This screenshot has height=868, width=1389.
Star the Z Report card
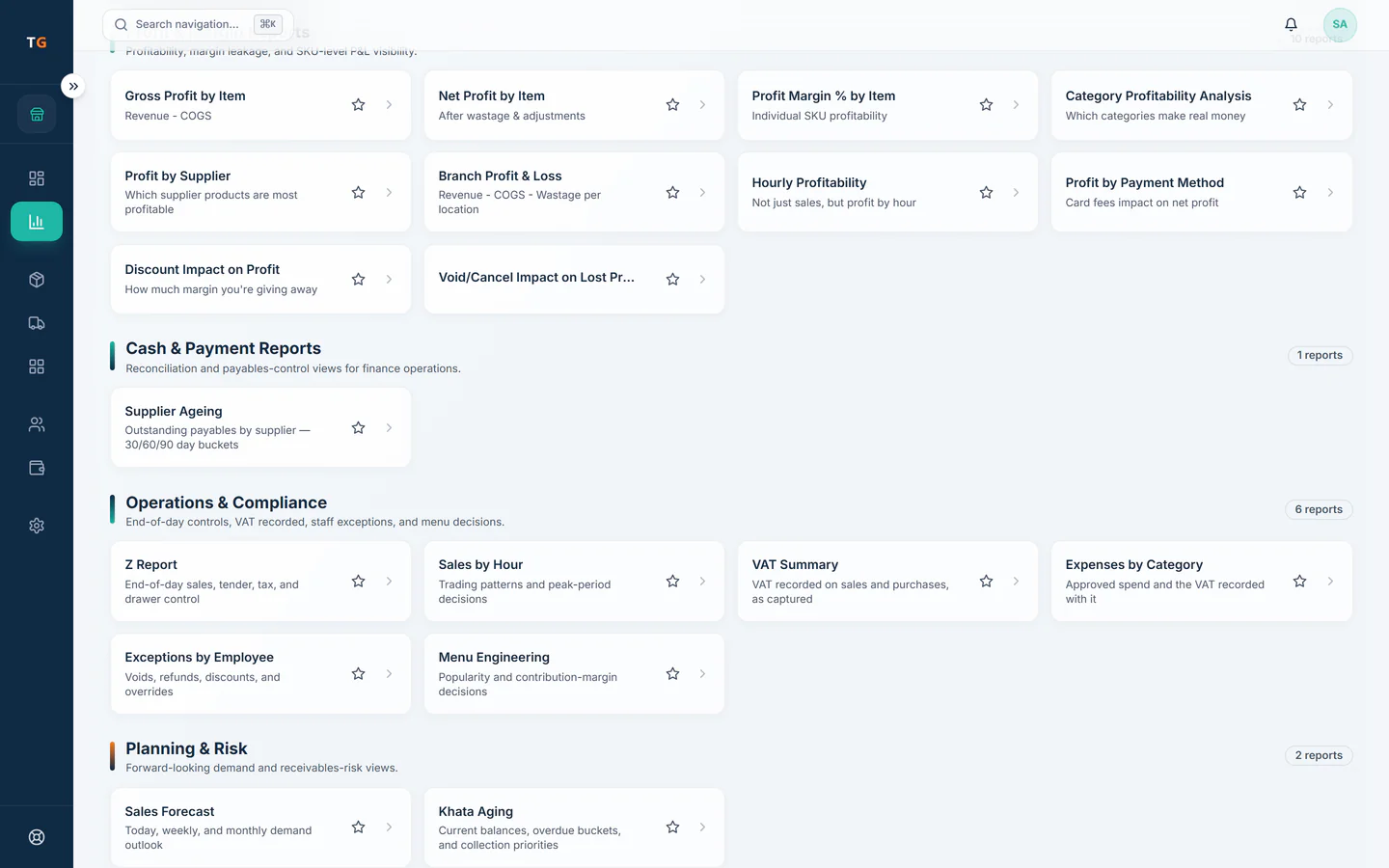[x=358, y=582]
